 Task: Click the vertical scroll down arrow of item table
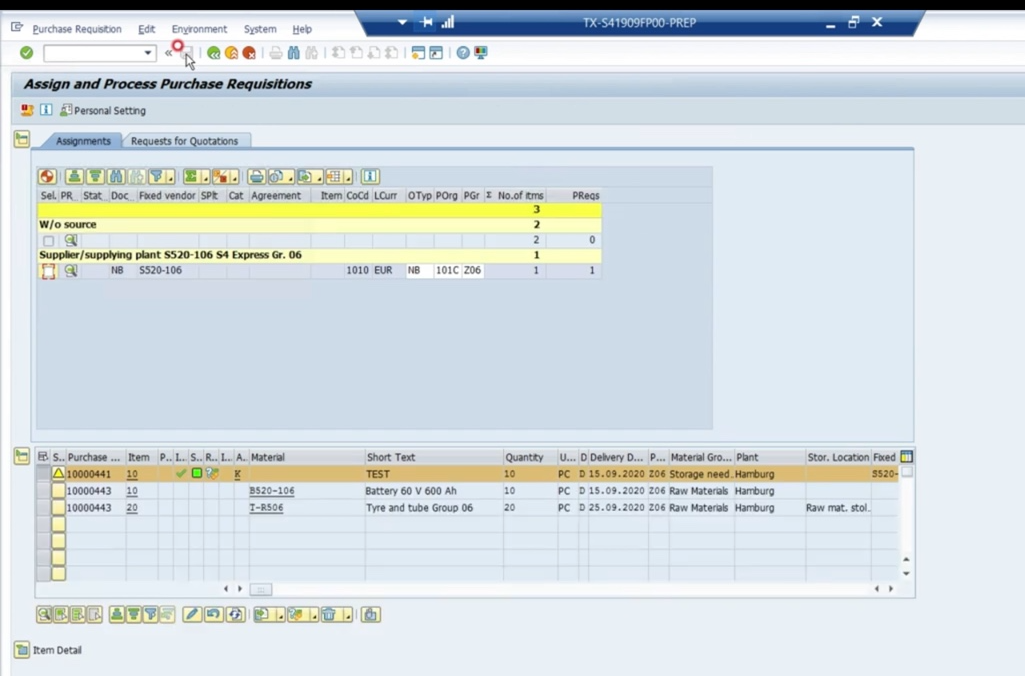tap(906, 573)
